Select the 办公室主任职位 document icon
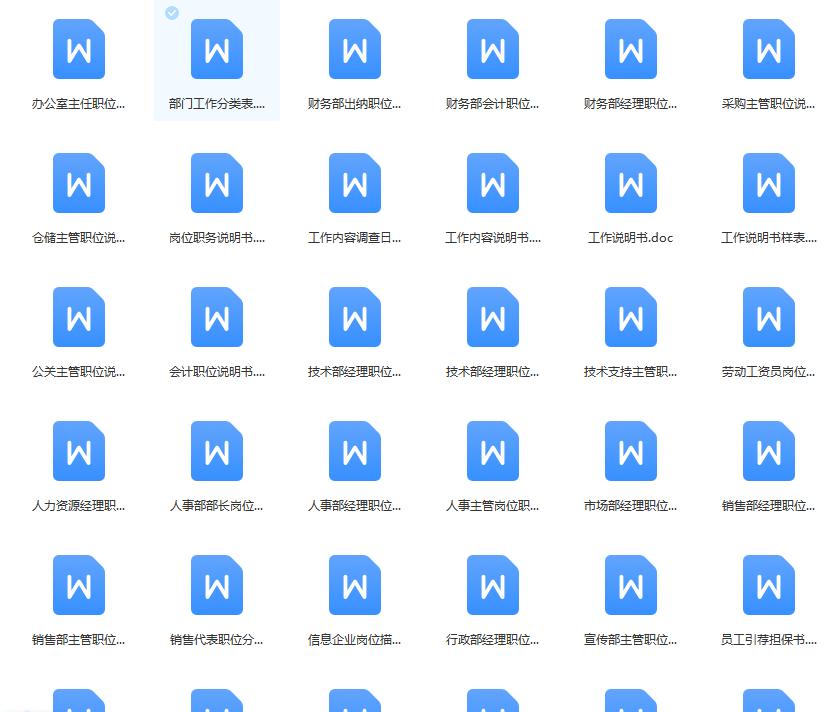 click(x=79, y=49)
